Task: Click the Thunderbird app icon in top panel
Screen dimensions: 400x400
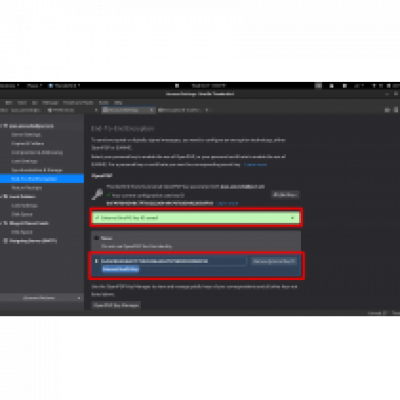Action: [x=51, y=86]
